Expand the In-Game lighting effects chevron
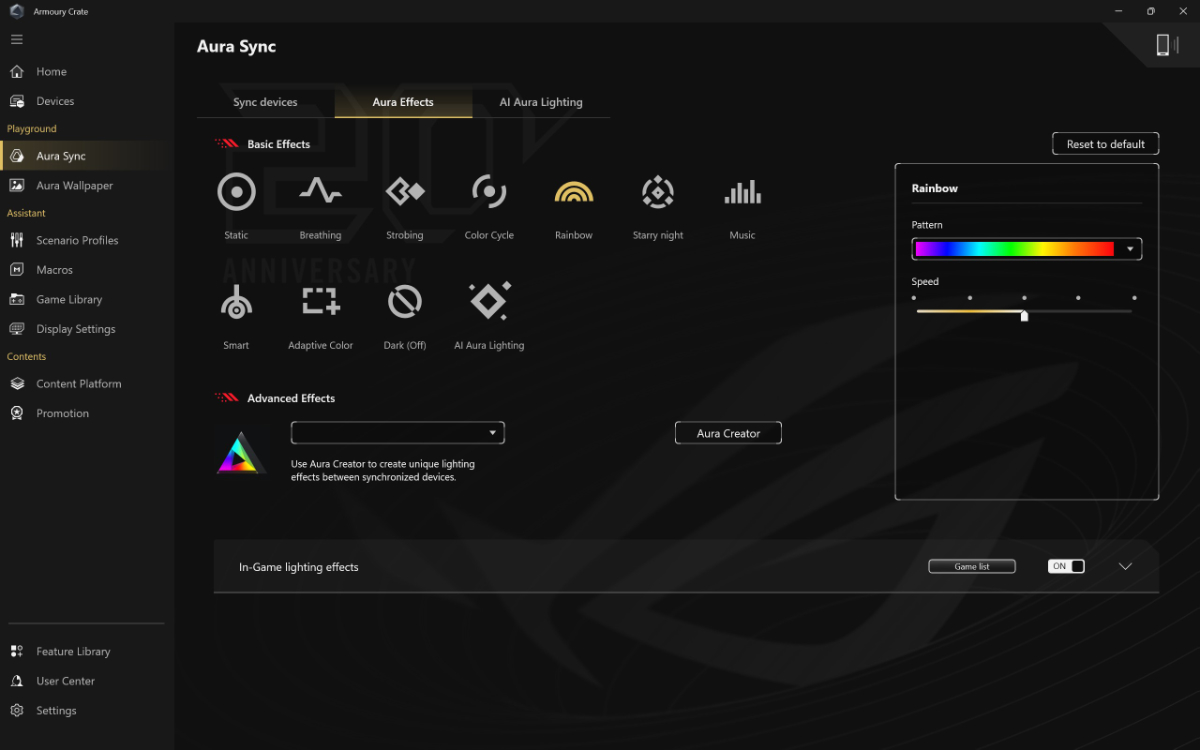 pyautogui.click(x=1125, y=566)
